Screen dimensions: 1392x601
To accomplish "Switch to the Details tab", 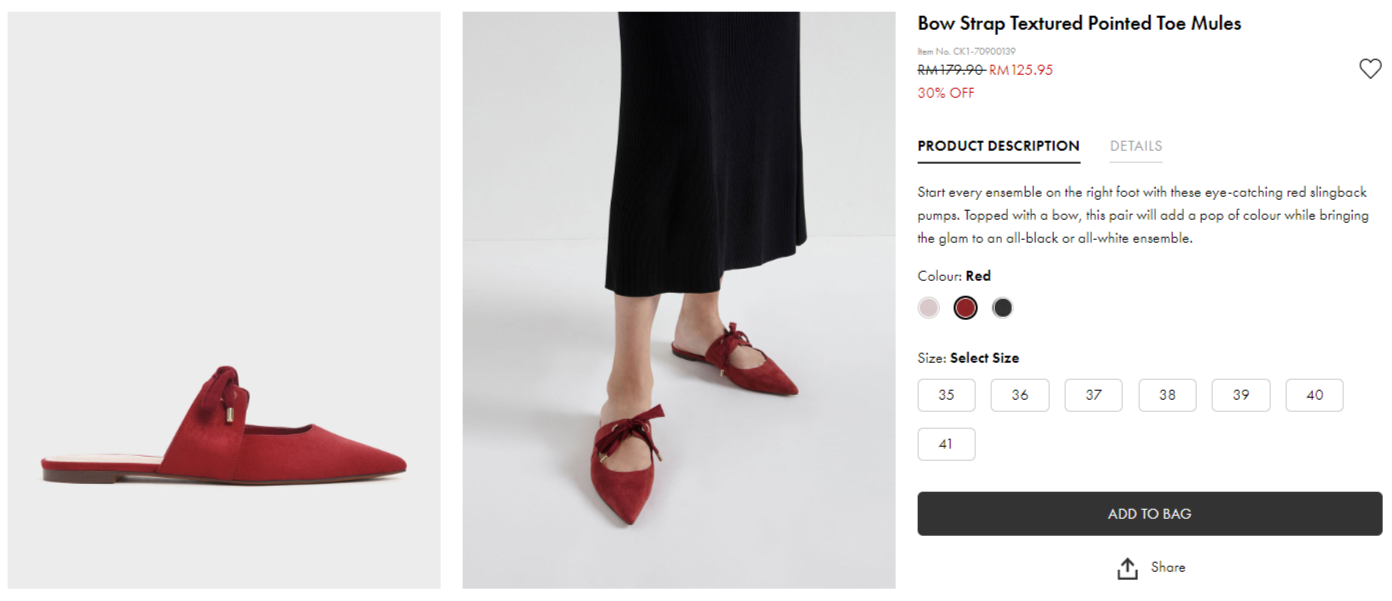I will tap(1135, 146).
